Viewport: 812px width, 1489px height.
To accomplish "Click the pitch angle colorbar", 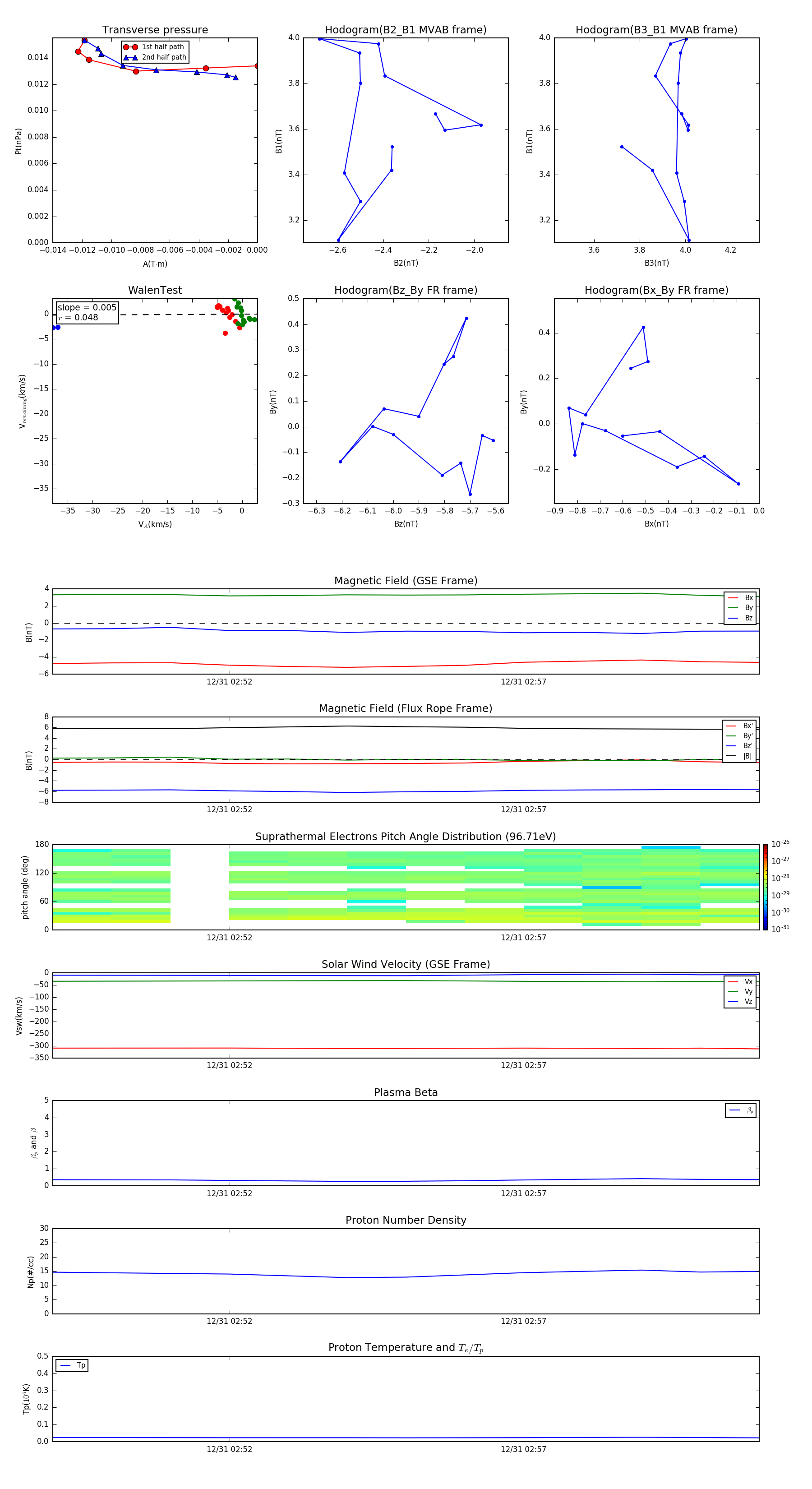I will pyautogui.click(x=765, y=887).
